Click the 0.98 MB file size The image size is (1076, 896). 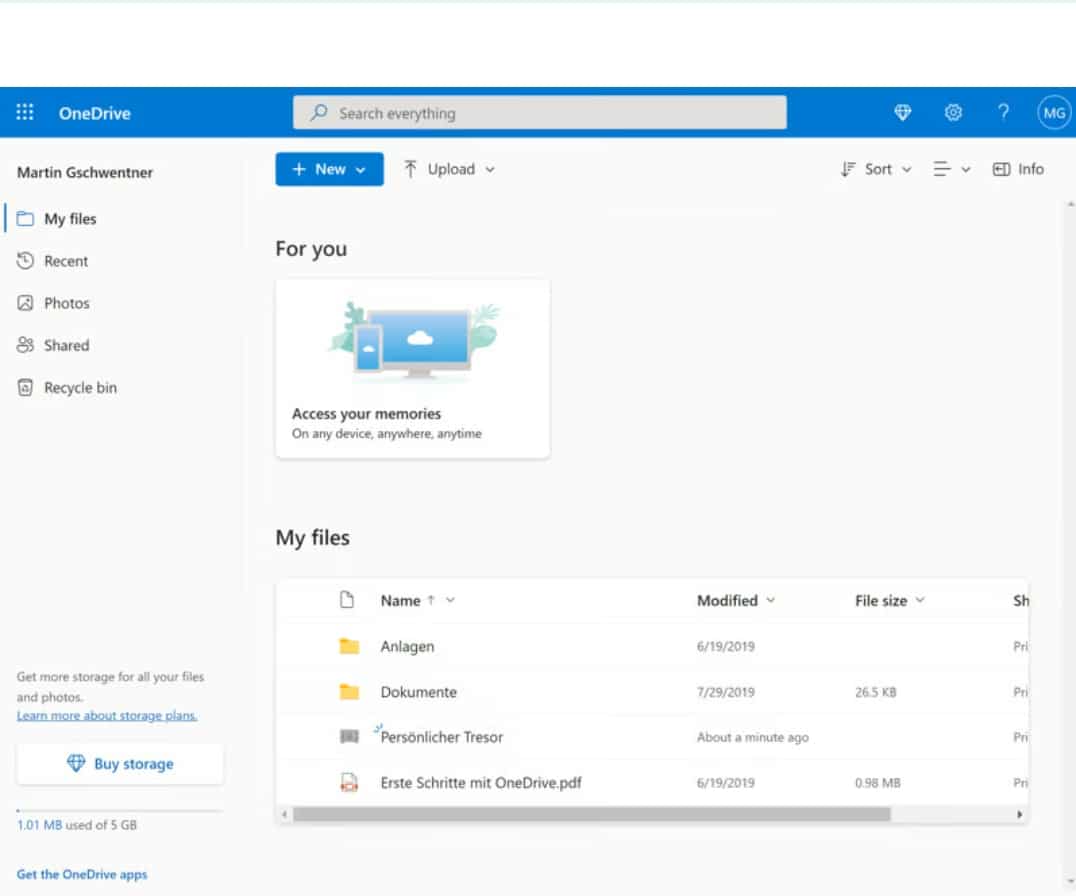coord(878,782)
